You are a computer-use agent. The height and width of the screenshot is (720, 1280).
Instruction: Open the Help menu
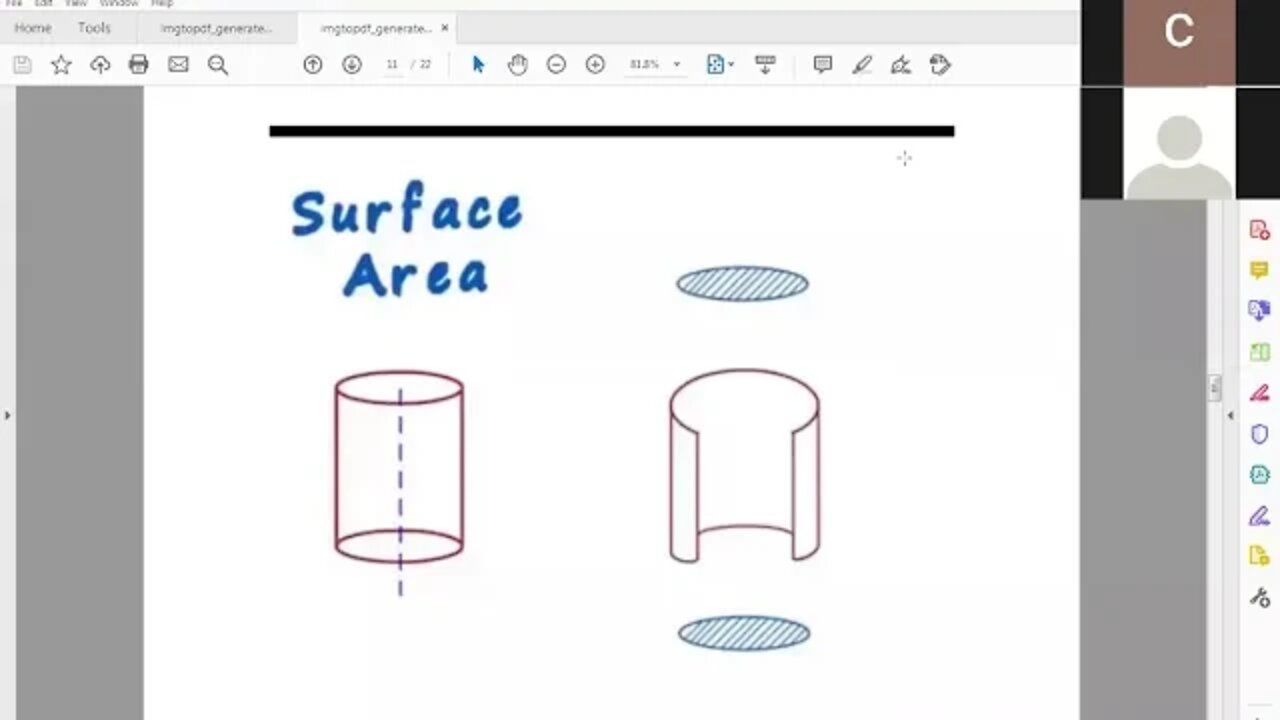(x=162, y=4)
